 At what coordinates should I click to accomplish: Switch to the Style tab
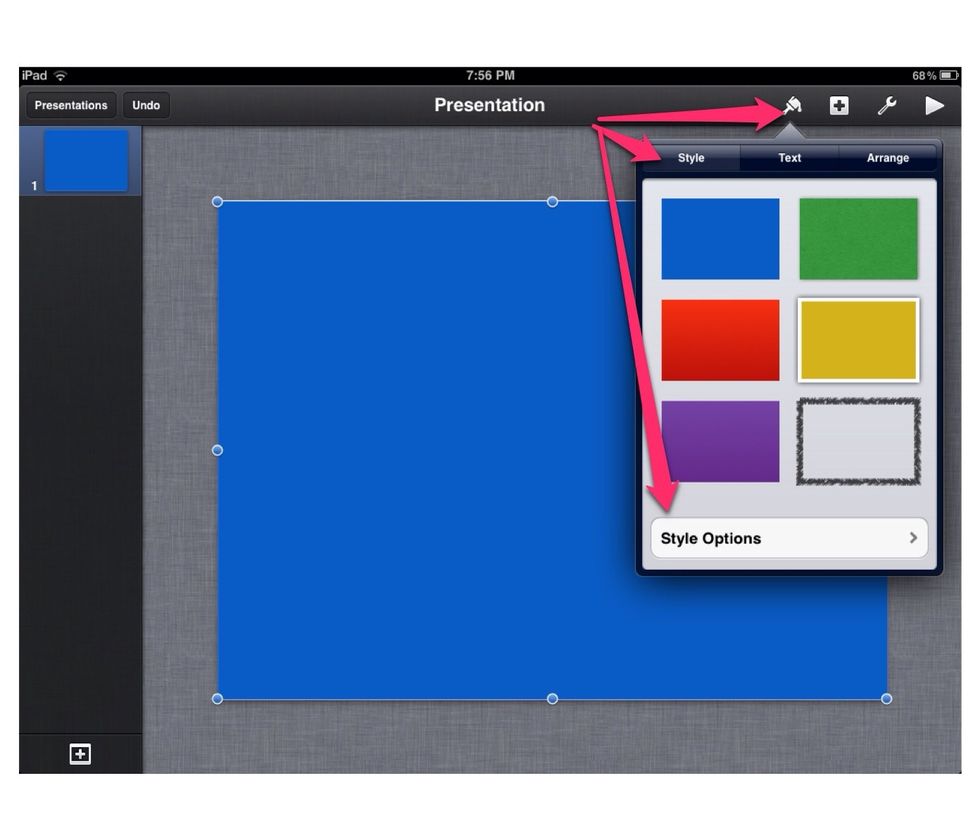pos(691,158)
